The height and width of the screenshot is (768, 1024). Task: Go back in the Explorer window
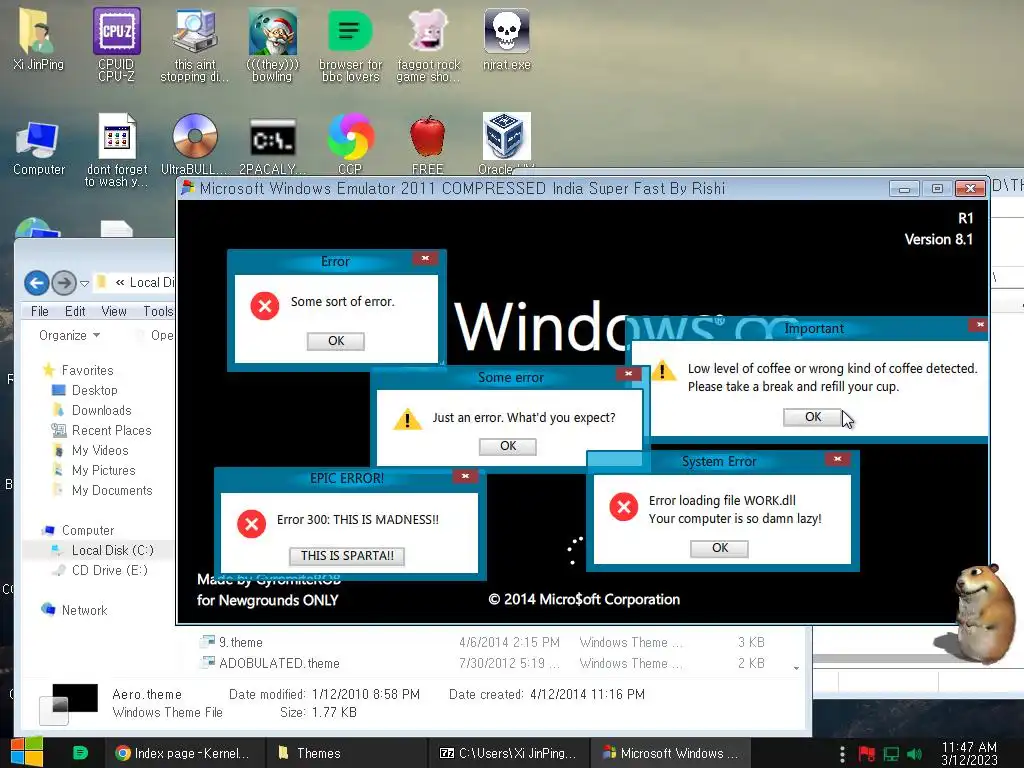tap(37, 283)
